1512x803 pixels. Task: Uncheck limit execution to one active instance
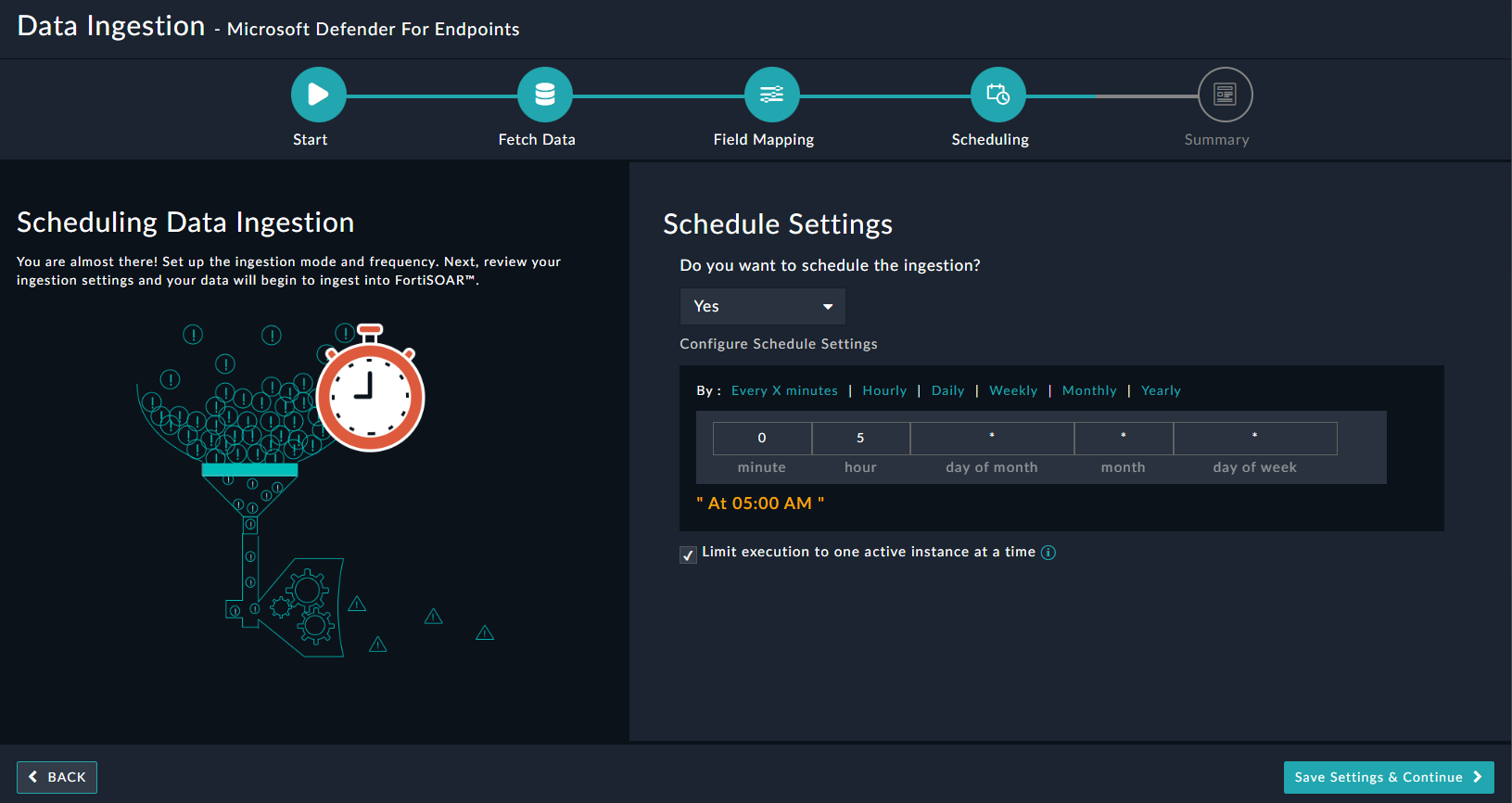688,554
